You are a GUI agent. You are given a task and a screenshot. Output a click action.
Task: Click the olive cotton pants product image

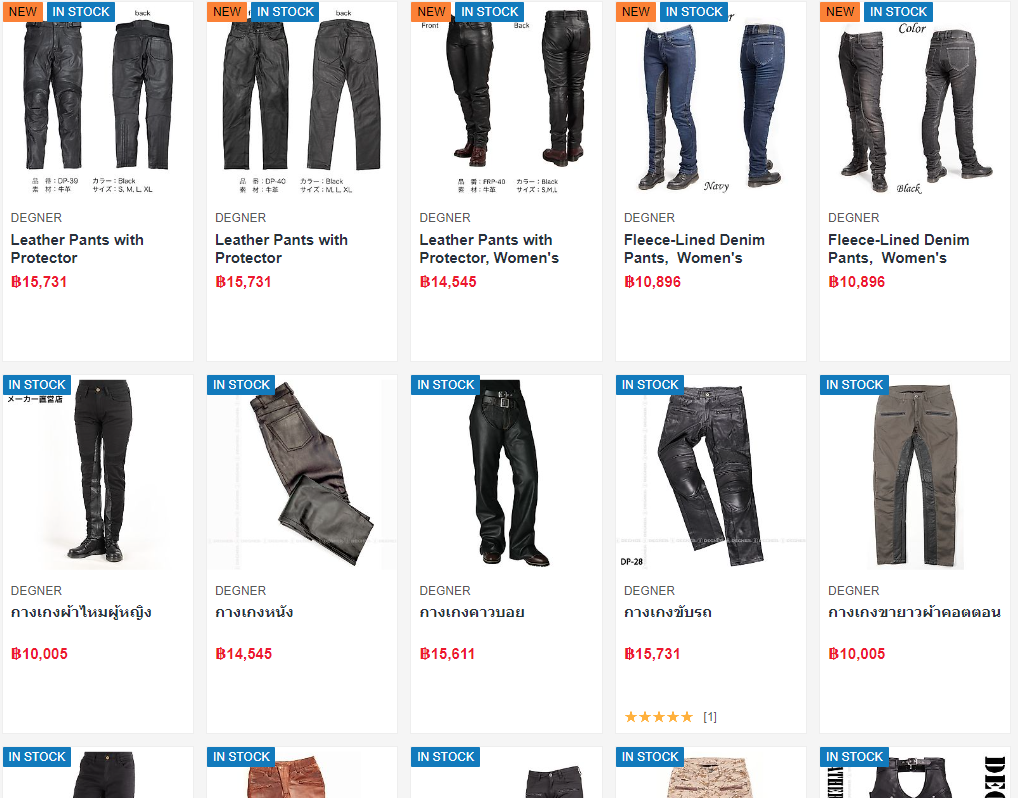915,472
